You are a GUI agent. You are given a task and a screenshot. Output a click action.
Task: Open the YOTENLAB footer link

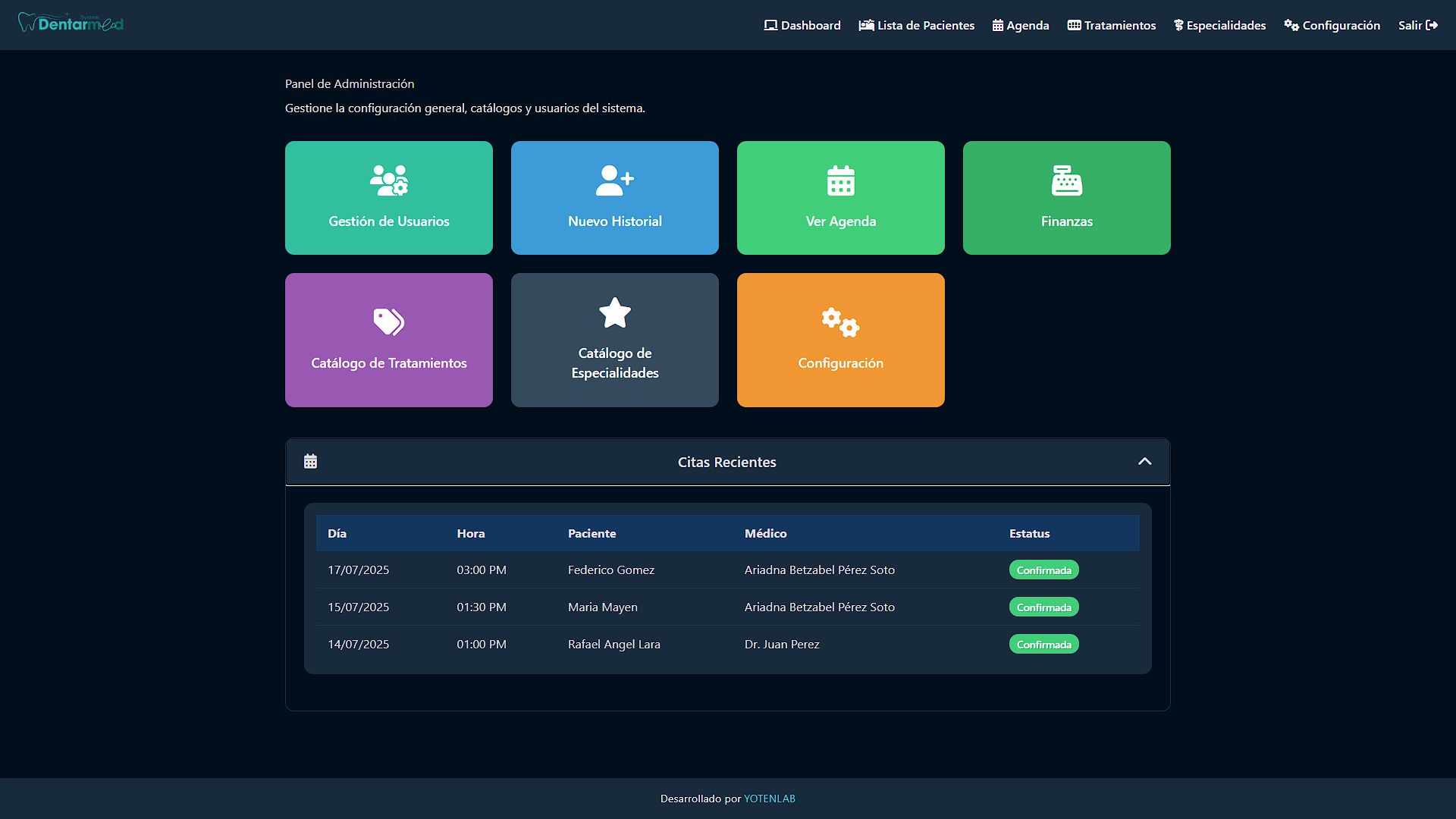769,799
